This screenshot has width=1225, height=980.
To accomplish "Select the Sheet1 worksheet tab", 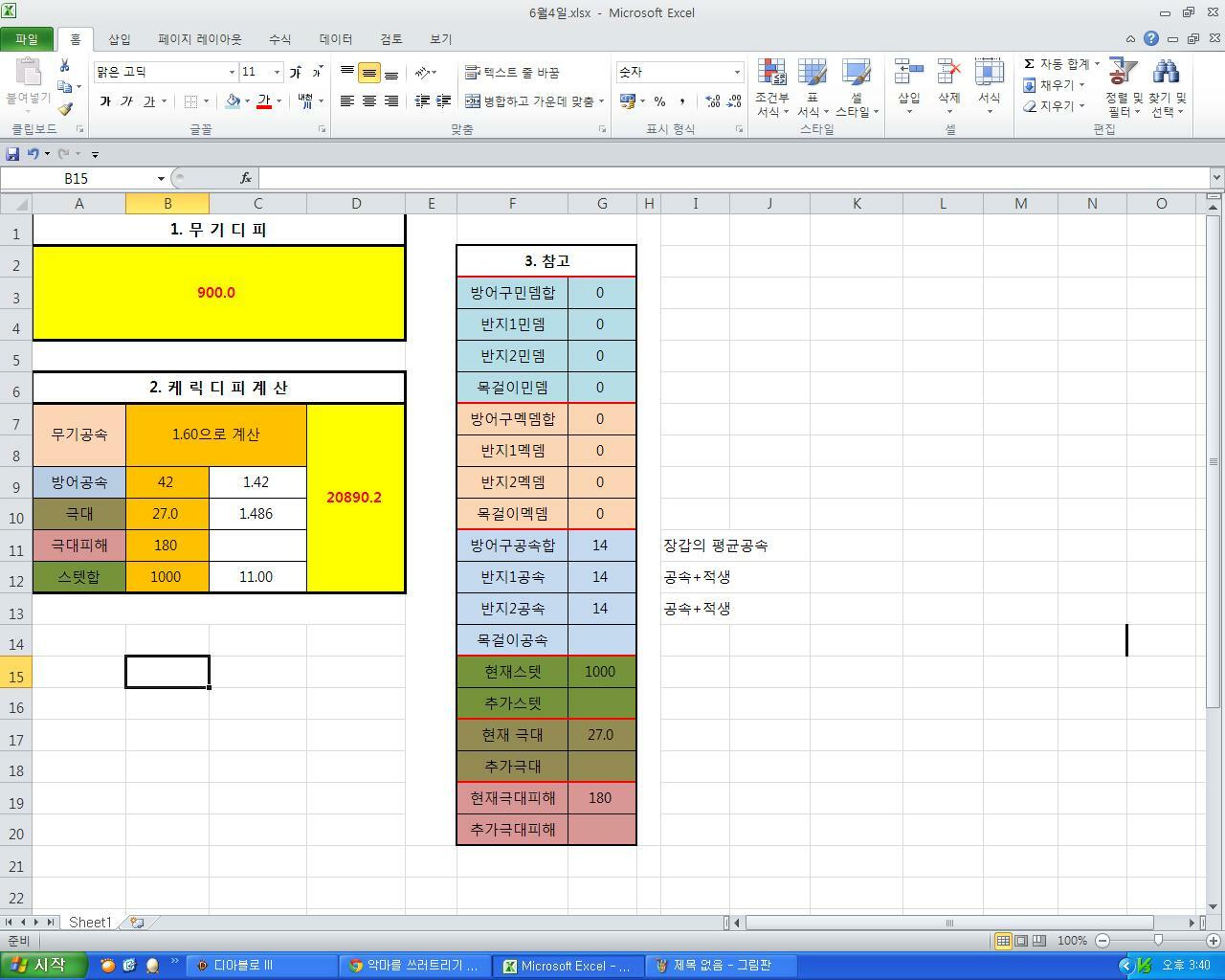I will [x=89, y=923].
